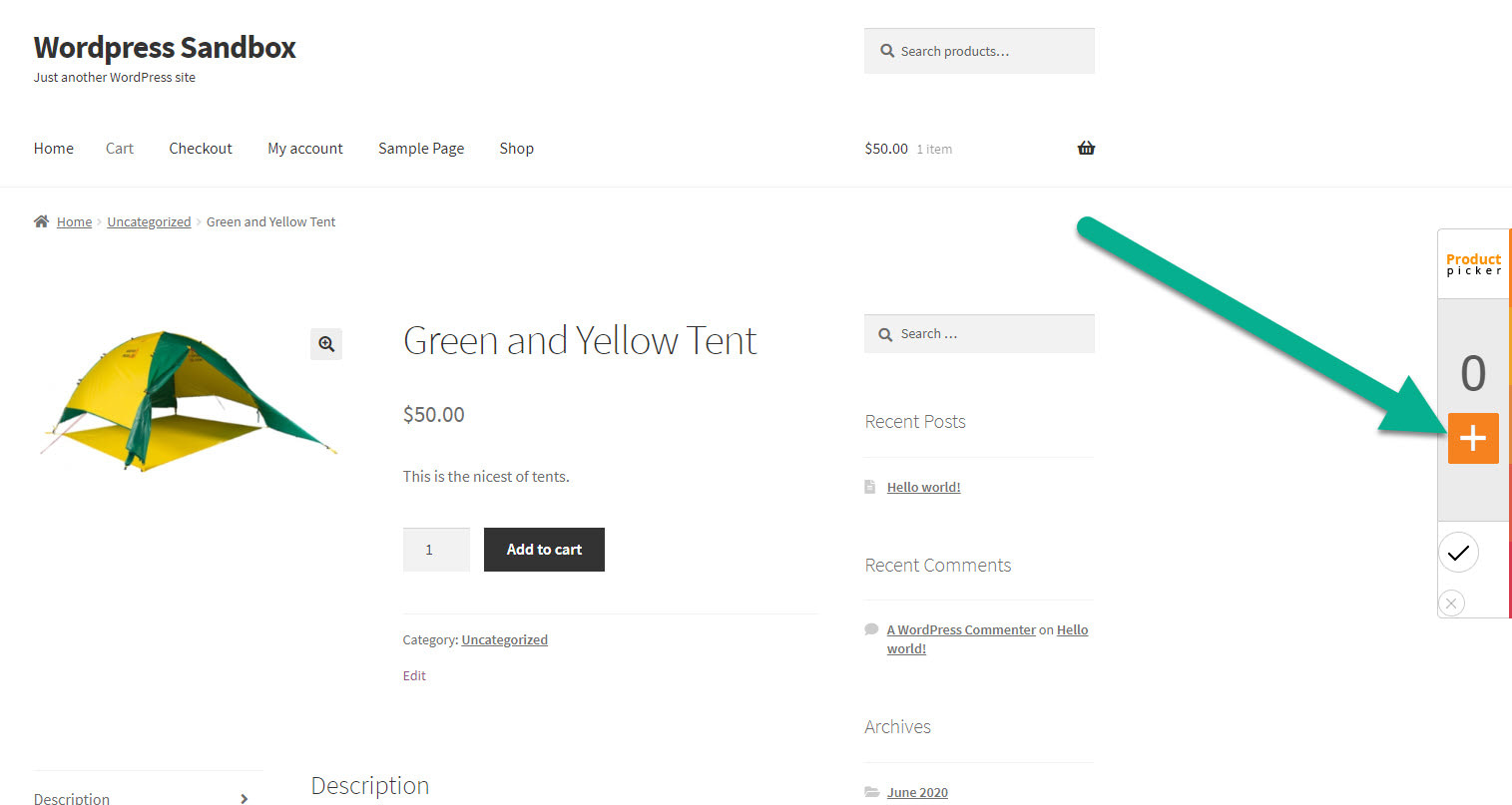Click the magnifier zoom icon on tent image
The width and height of the screenshot is (1512, 805).
point(326,344)
